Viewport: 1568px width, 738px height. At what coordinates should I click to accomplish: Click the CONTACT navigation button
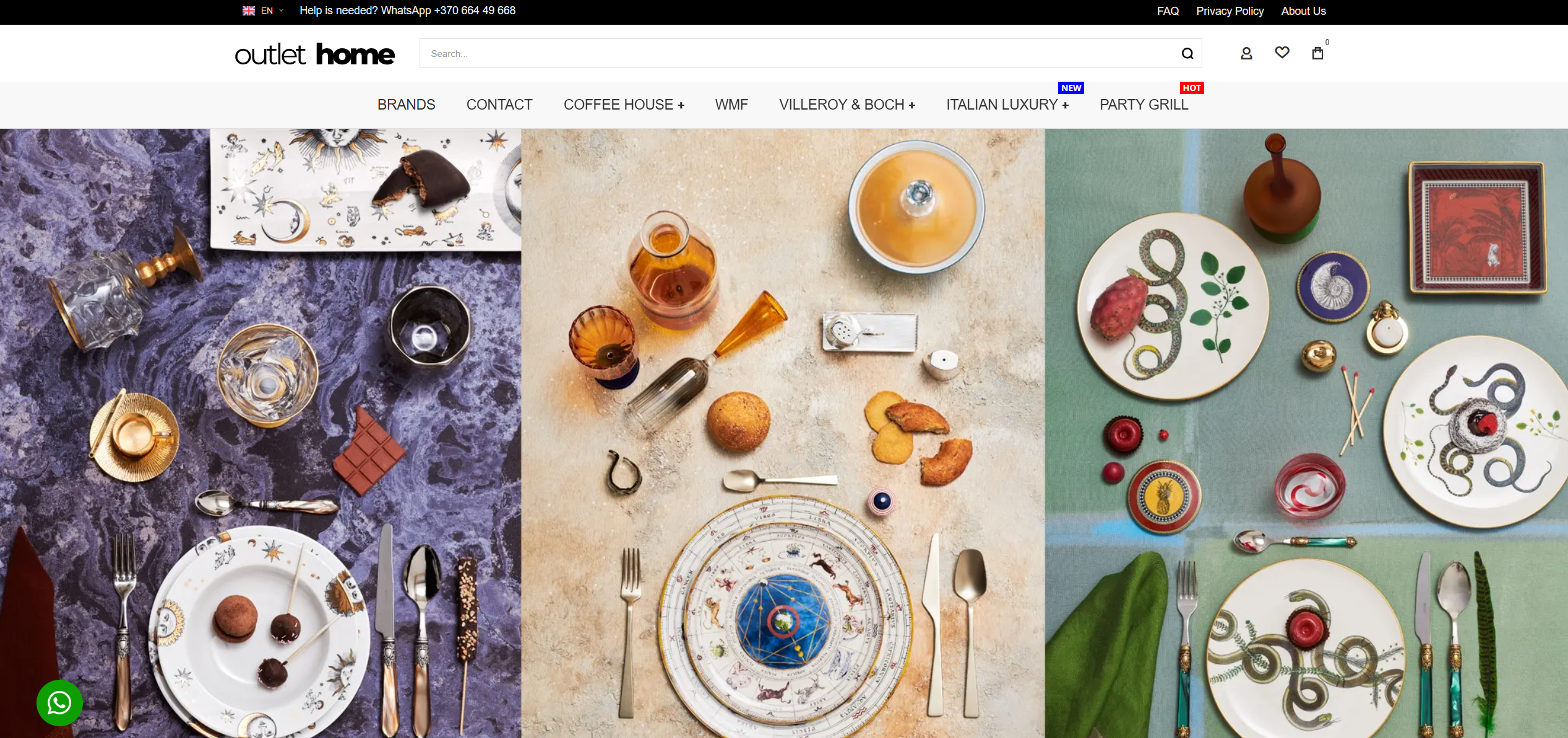point(499,104)
